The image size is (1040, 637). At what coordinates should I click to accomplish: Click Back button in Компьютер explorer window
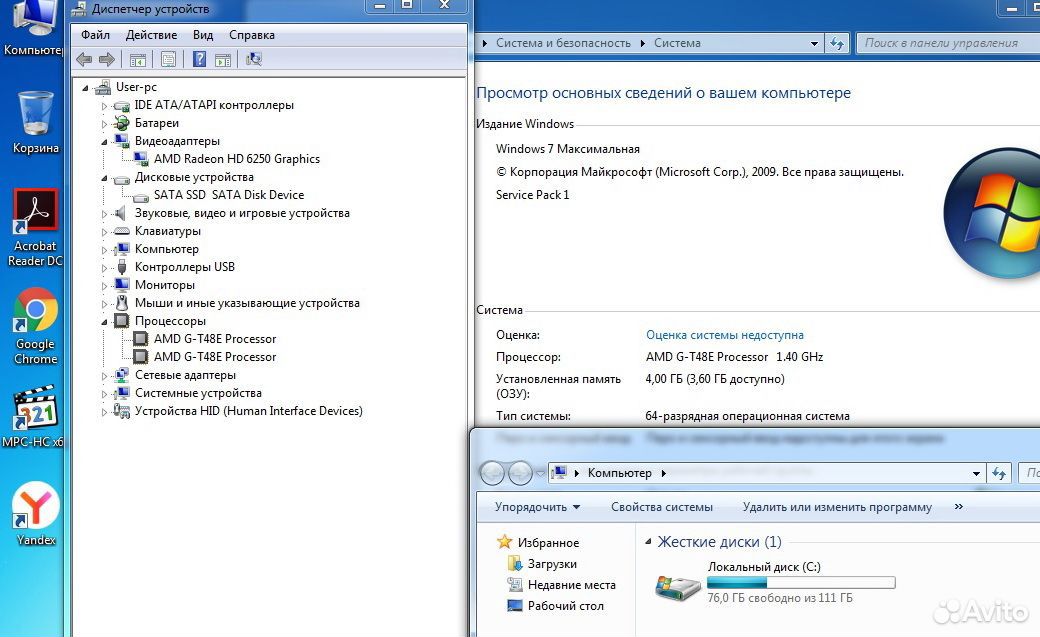point(493,473)
